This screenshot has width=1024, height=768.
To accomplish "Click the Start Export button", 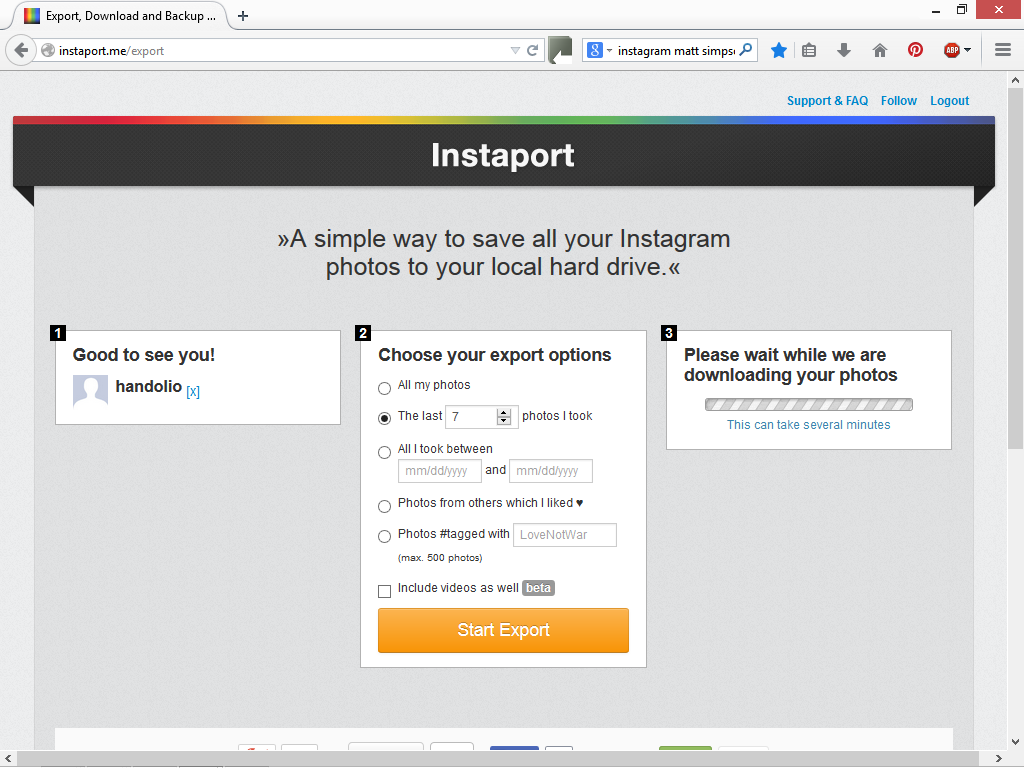I will tap(503, 630).
